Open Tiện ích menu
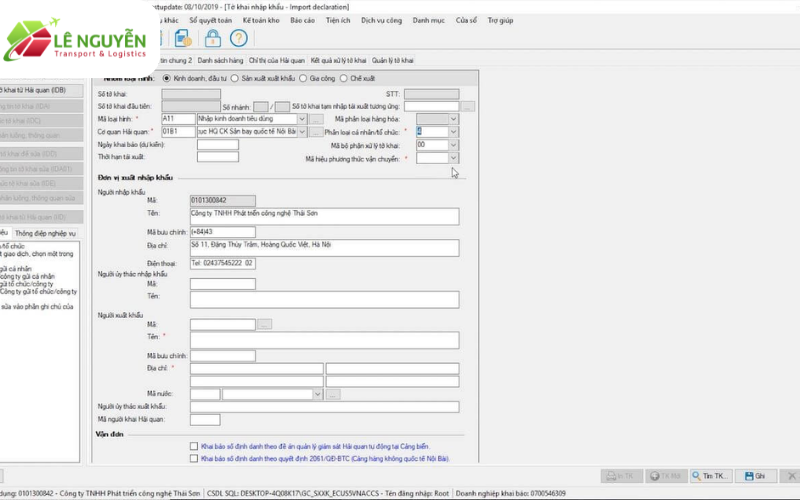This screenshot has width=800, height=500. [x=338, y=20]
